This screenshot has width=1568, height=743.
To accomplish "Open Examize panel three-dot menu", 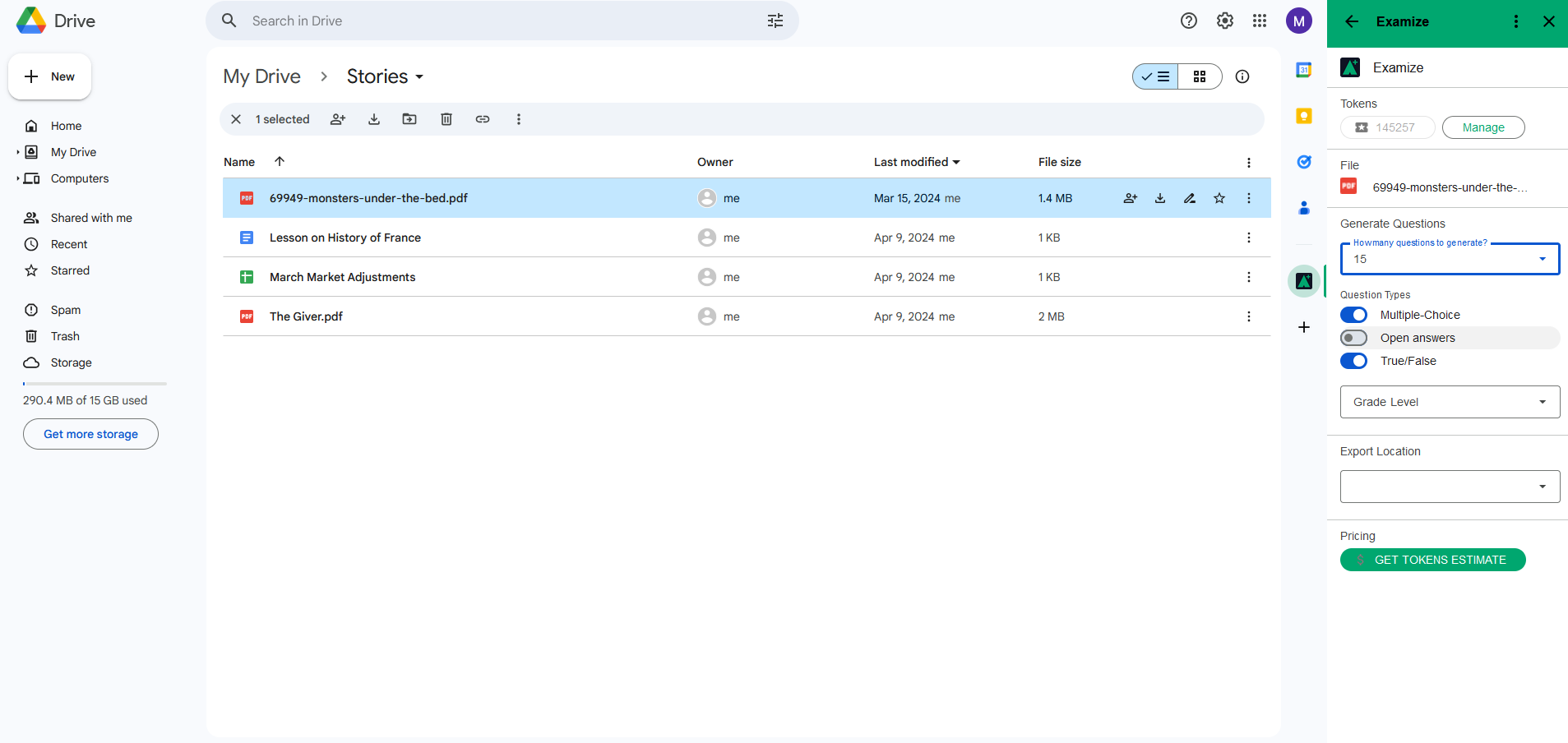I will point(1516,21).
